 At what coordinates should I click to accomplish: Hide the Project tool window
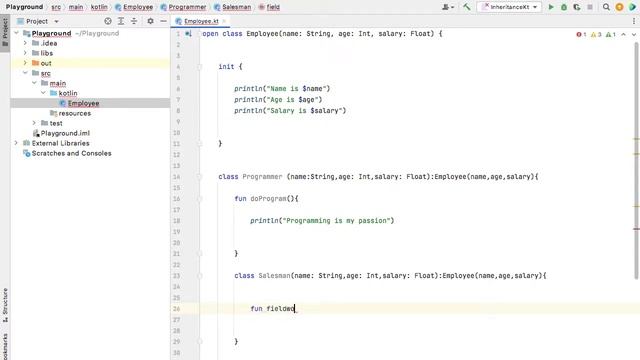(163, 21)
